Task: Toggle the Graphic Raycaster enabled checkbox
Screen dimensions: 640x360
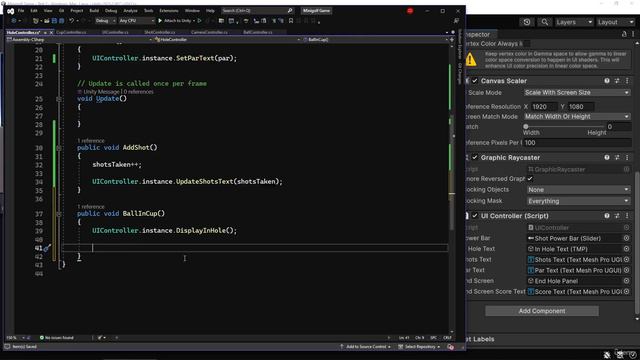Action: 475,158
